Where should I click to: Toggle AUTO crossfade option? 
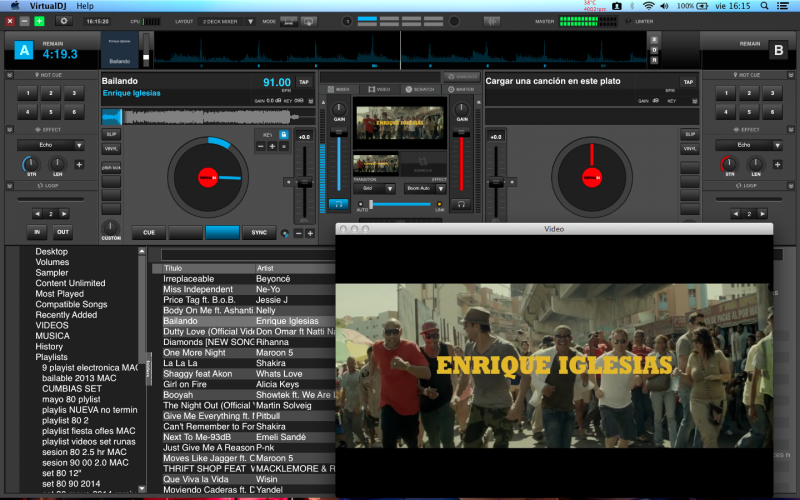tap(361, 205)
